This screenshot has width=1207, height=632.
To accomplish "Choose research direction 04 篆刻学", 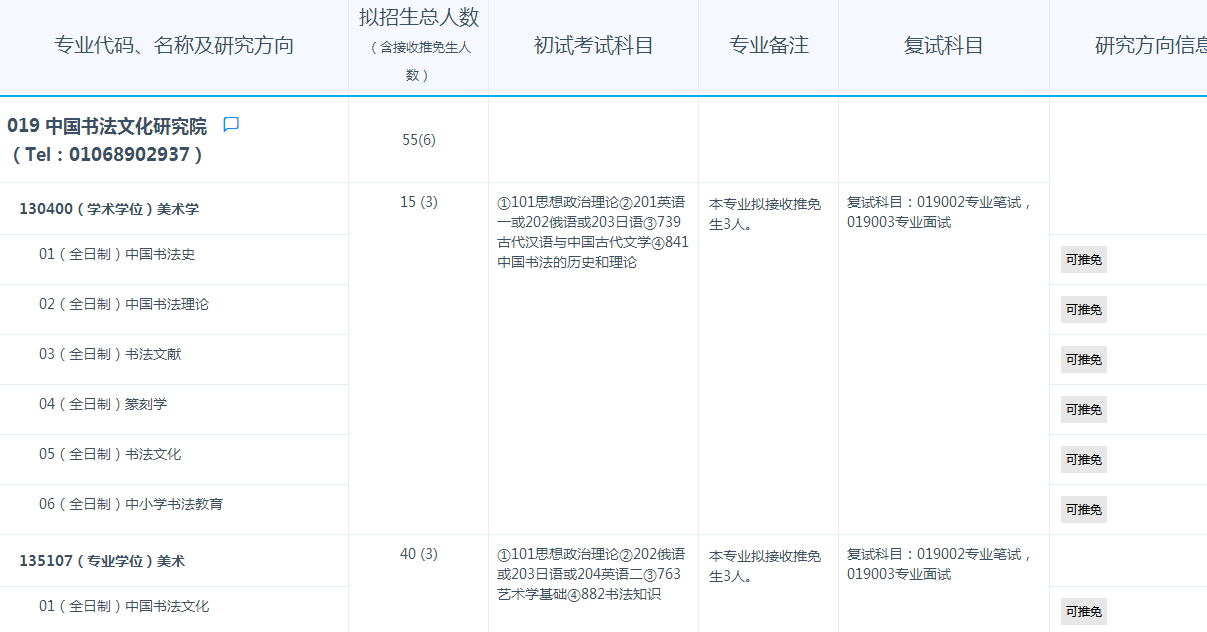I will [103, 404].
